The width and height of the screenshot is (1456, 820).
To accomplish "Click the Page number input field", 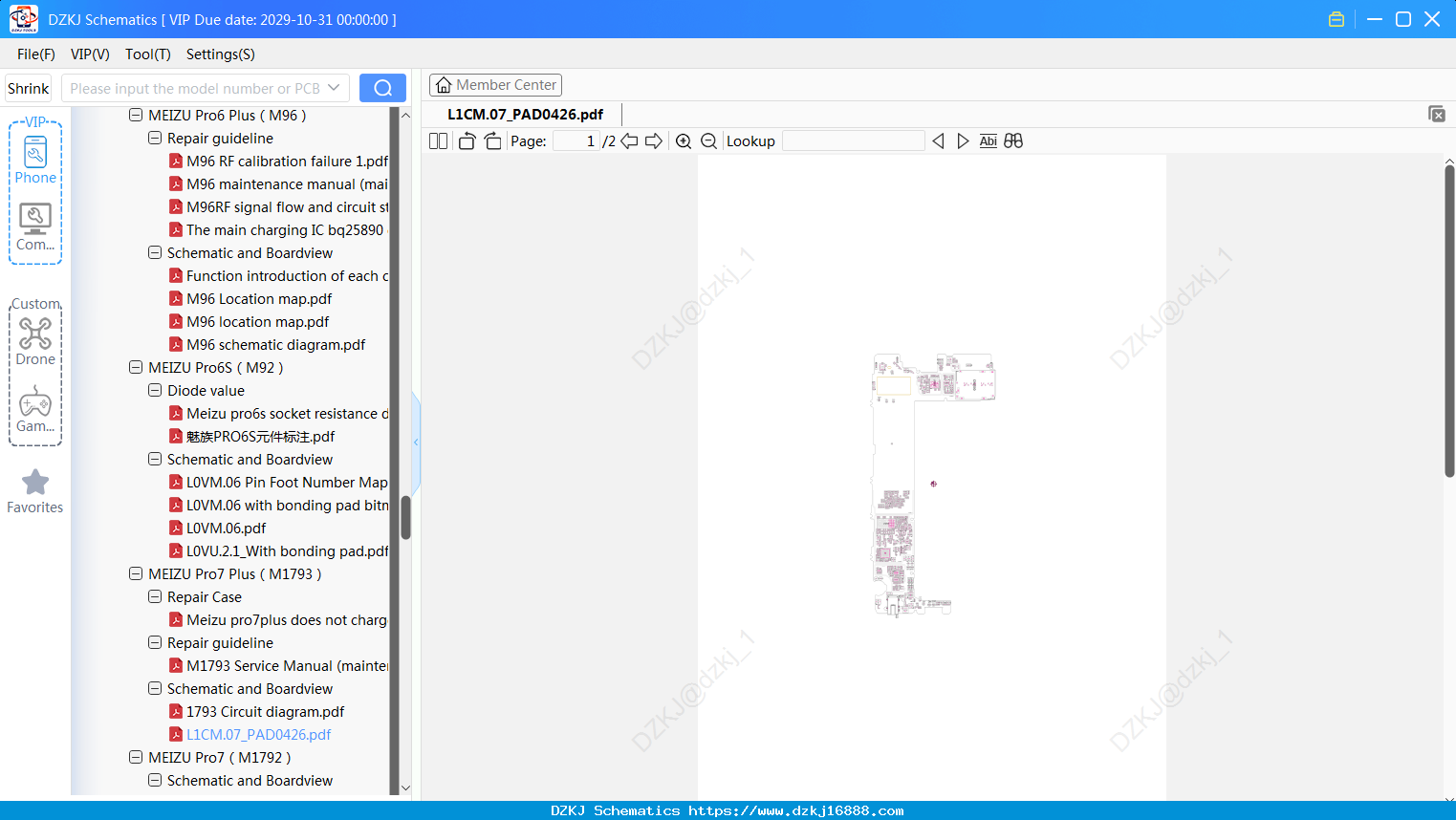I will (x=576, y=141).
